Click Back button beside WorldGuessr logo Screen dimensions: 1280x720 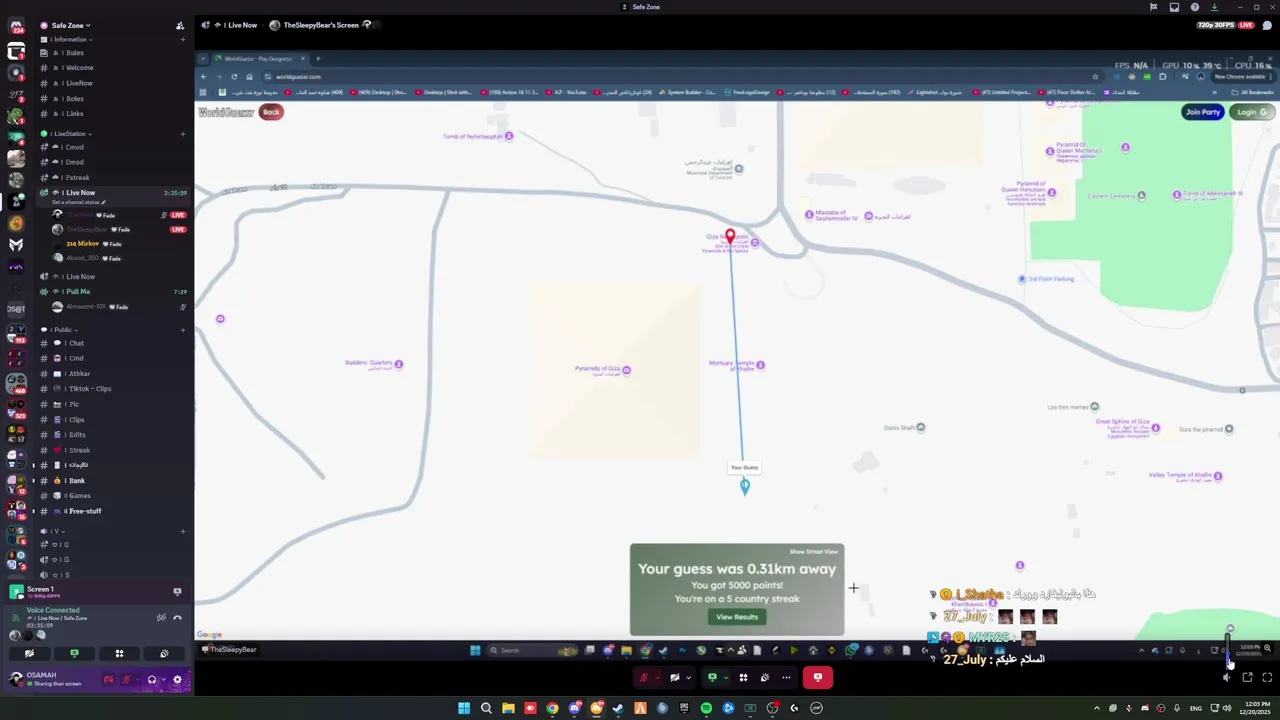(271, 112)
